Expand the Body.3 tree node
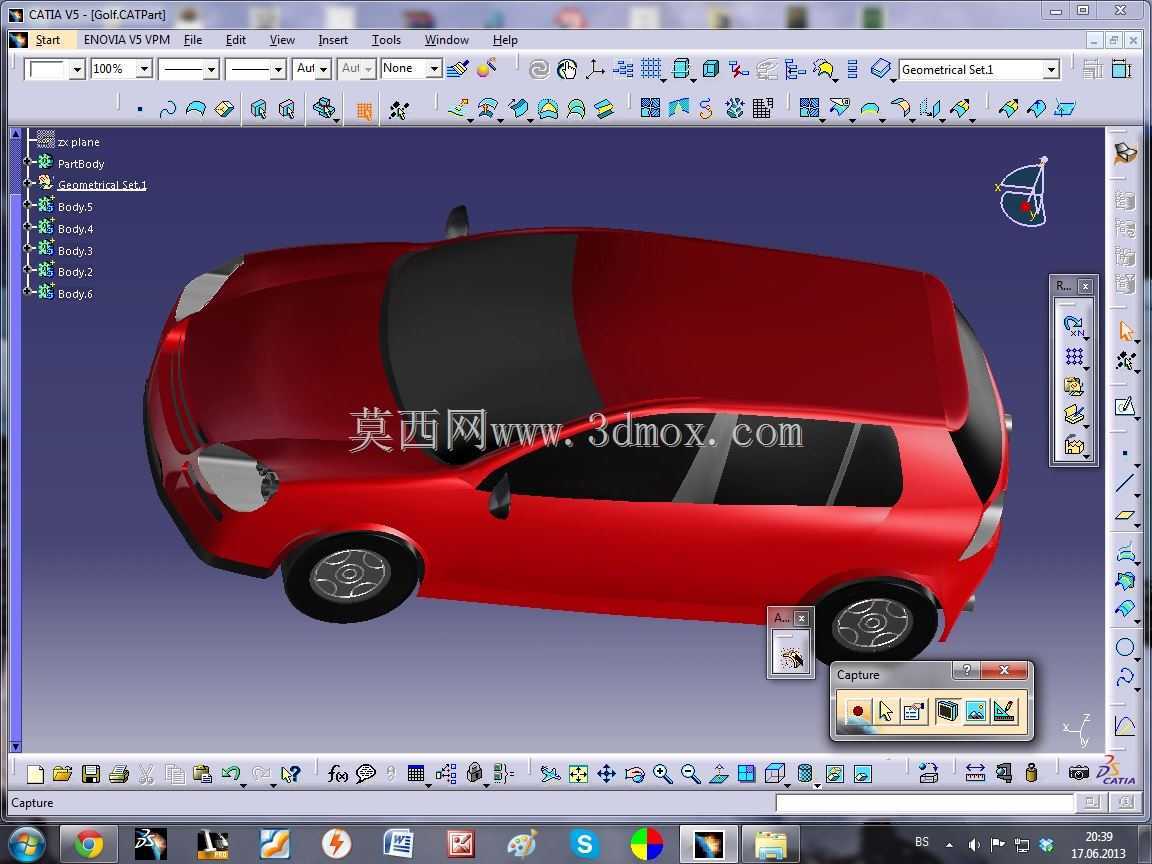Screen dimensions: 1152x864 pyautogui.click(x=26, y=248)
